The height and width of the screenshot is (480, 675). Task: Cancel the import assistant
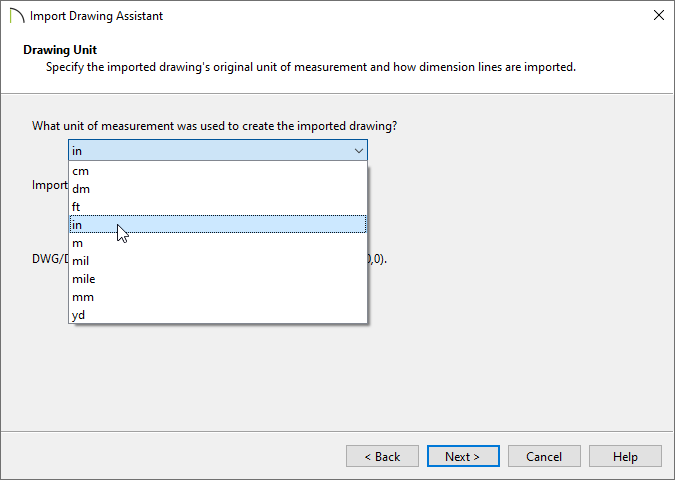click(x=544, y=456)
